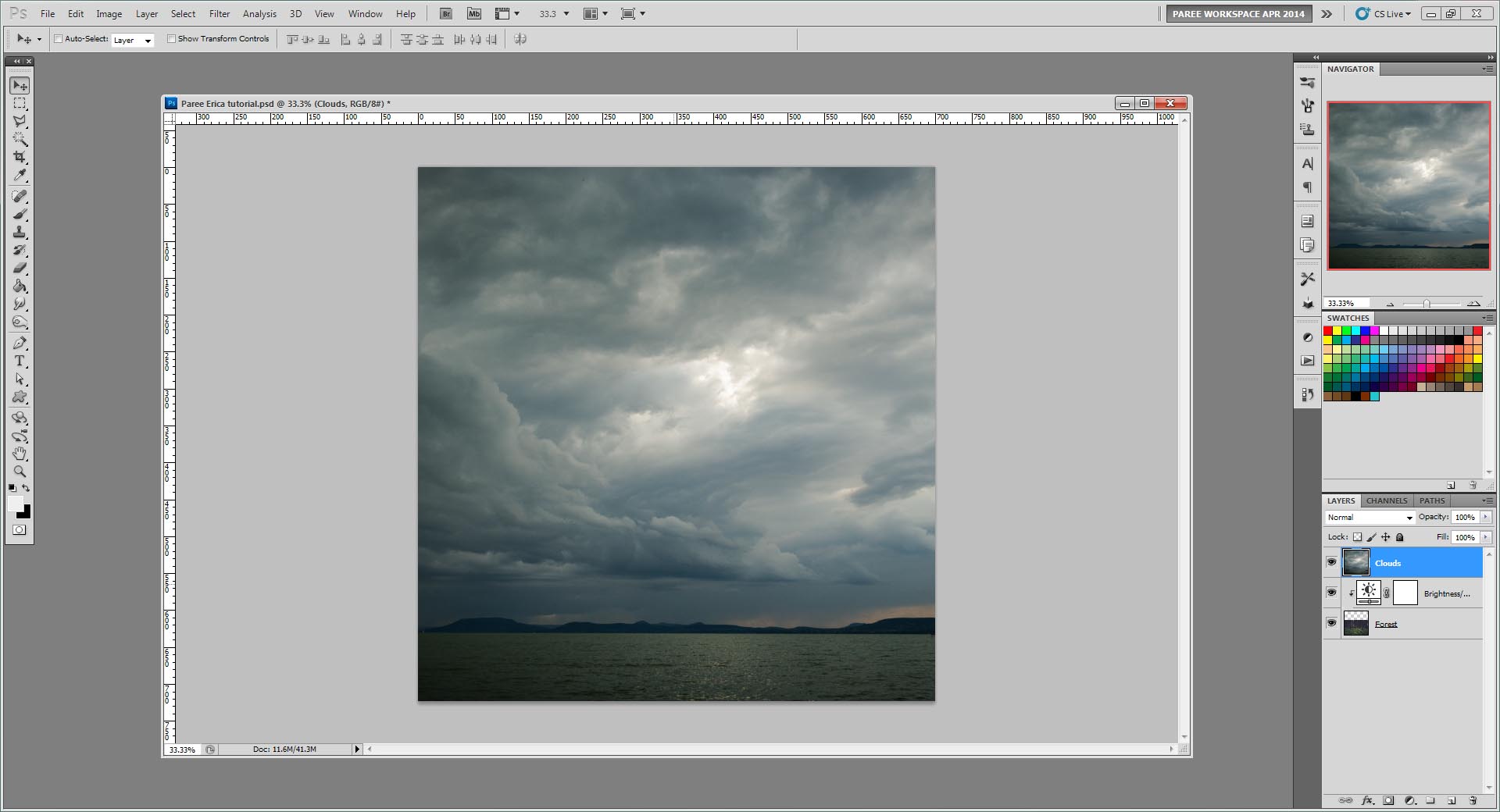Screen dimensions: 1500x812
Task: Switch to the Channels tab
Action: point(1386,500)
